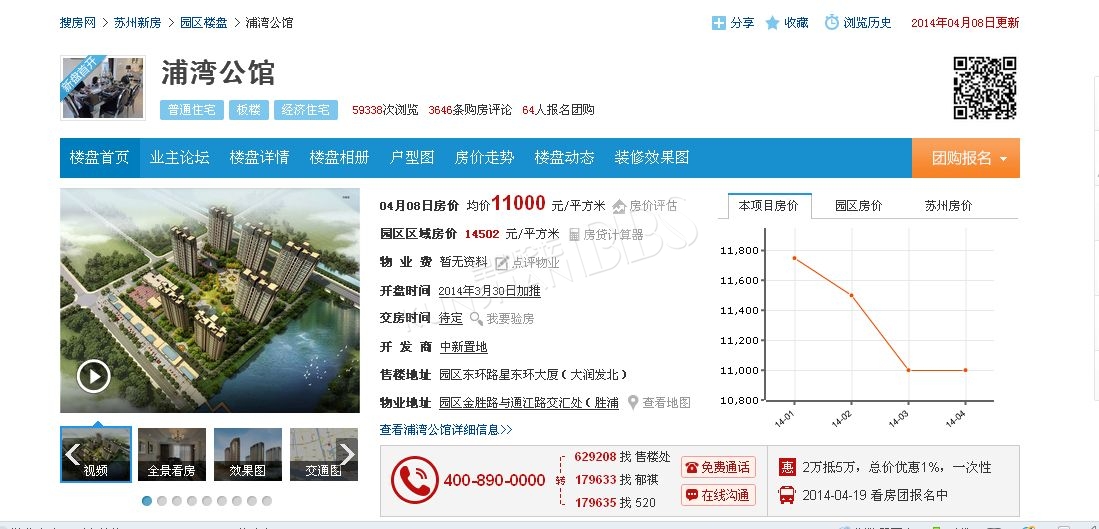Click the share plus icon
The image size is (1099, 529).
click(718, 22)
